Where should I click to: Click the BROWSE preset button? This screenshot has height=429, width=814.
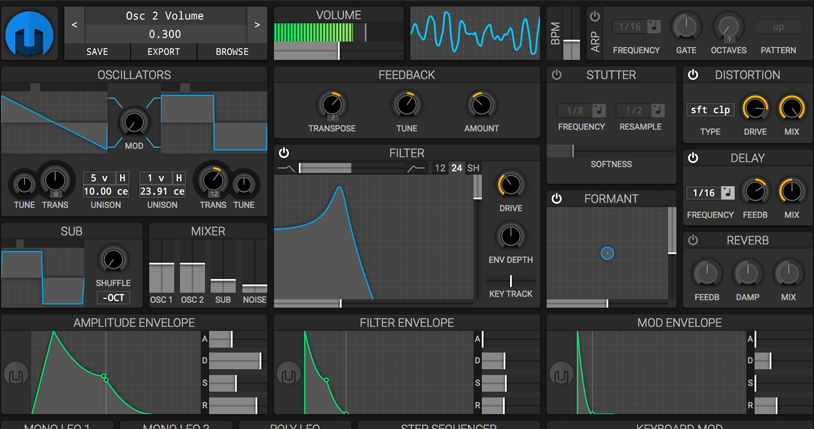tap(232, 51)
